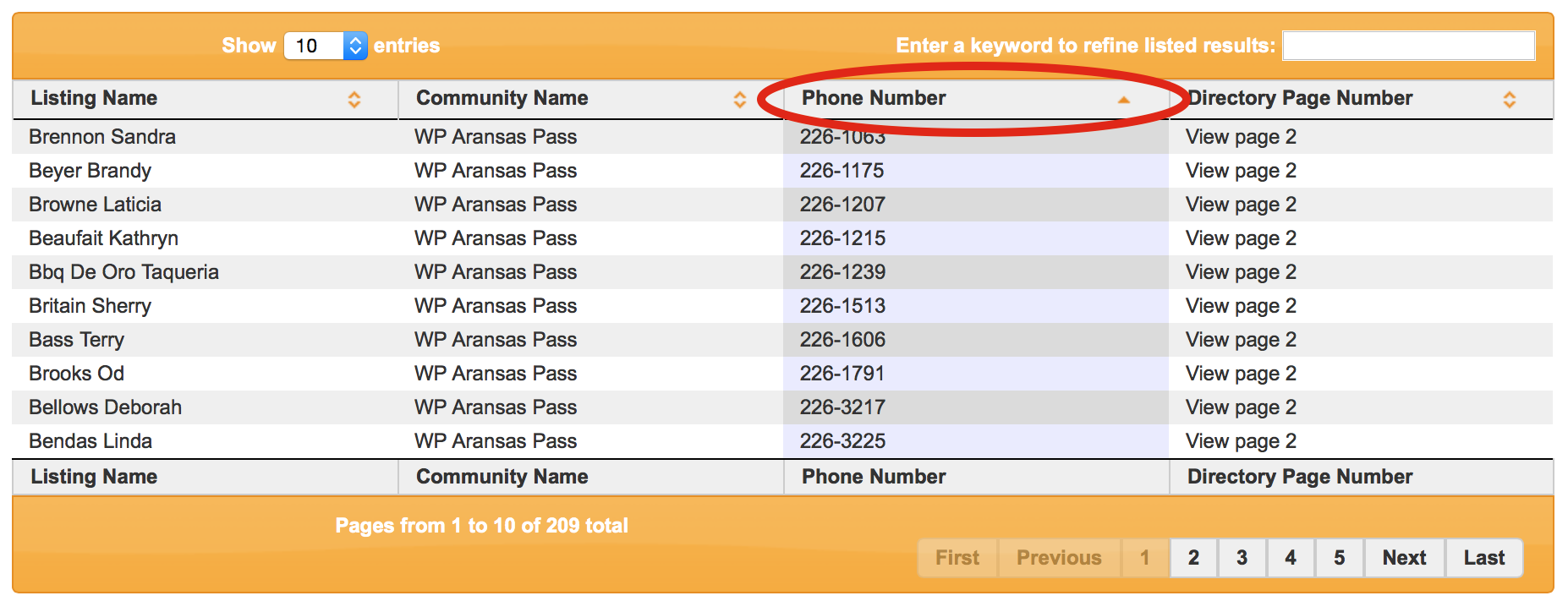
Task: Toggle Phone Number ascending sort arrow
Action: point(1123,100)
